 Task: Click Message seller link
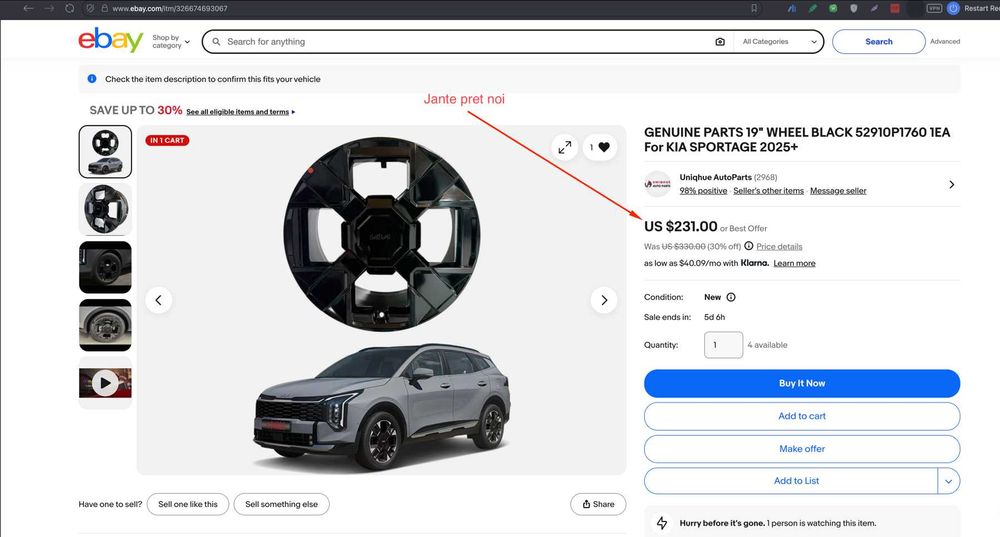coord(838,191)
